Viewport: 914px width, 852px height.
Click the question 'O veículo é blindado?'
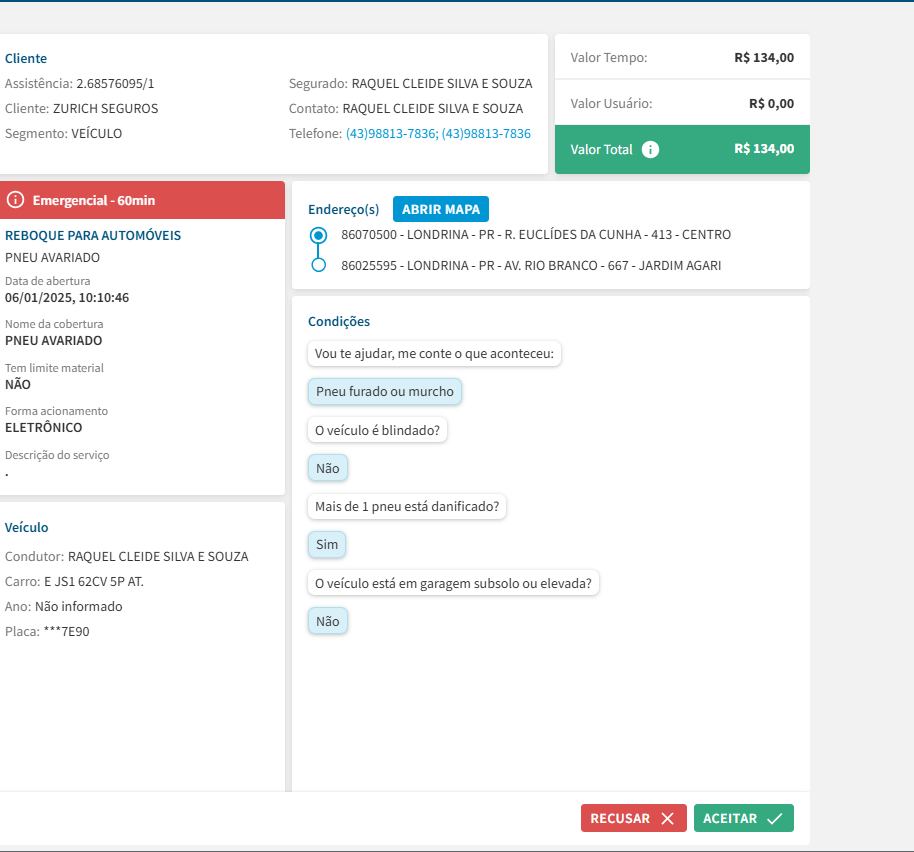click(377, 430)
